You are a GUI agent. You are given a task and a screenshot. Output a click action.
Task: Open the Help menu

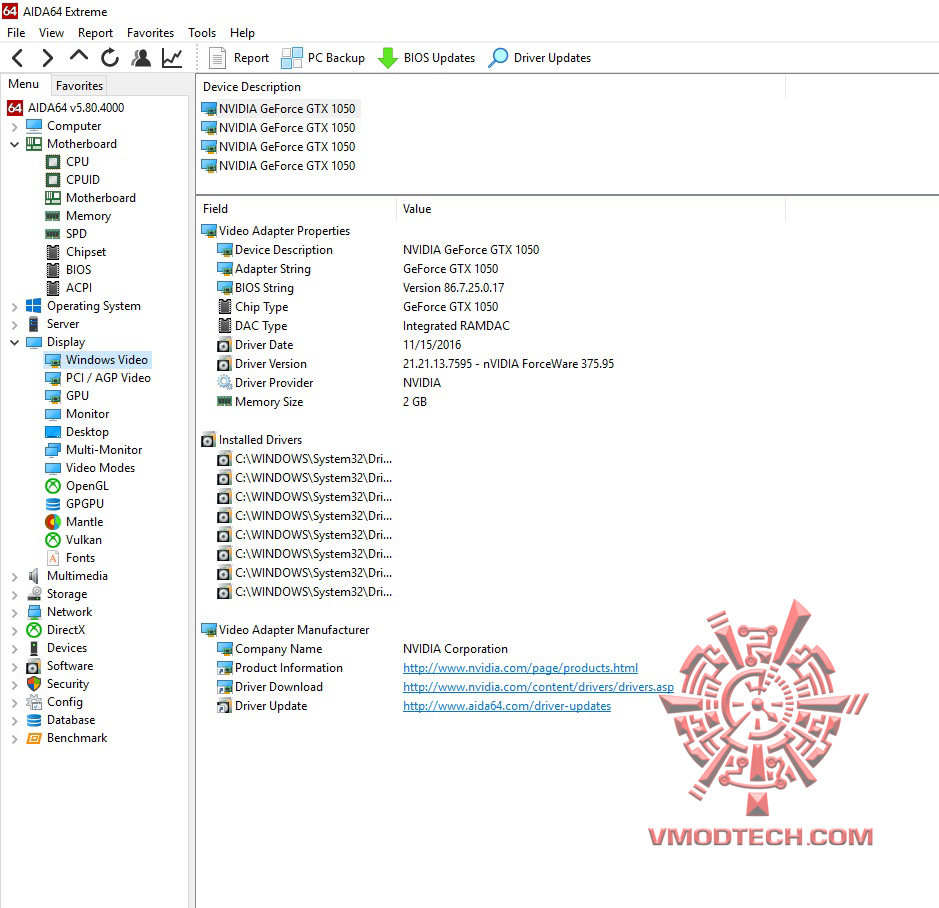click(243, 33)
